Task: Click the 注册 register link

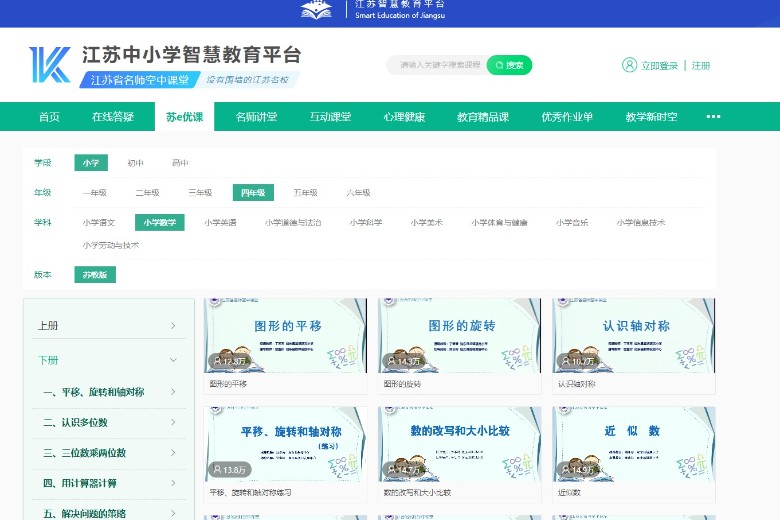Action: click(701, 66)
